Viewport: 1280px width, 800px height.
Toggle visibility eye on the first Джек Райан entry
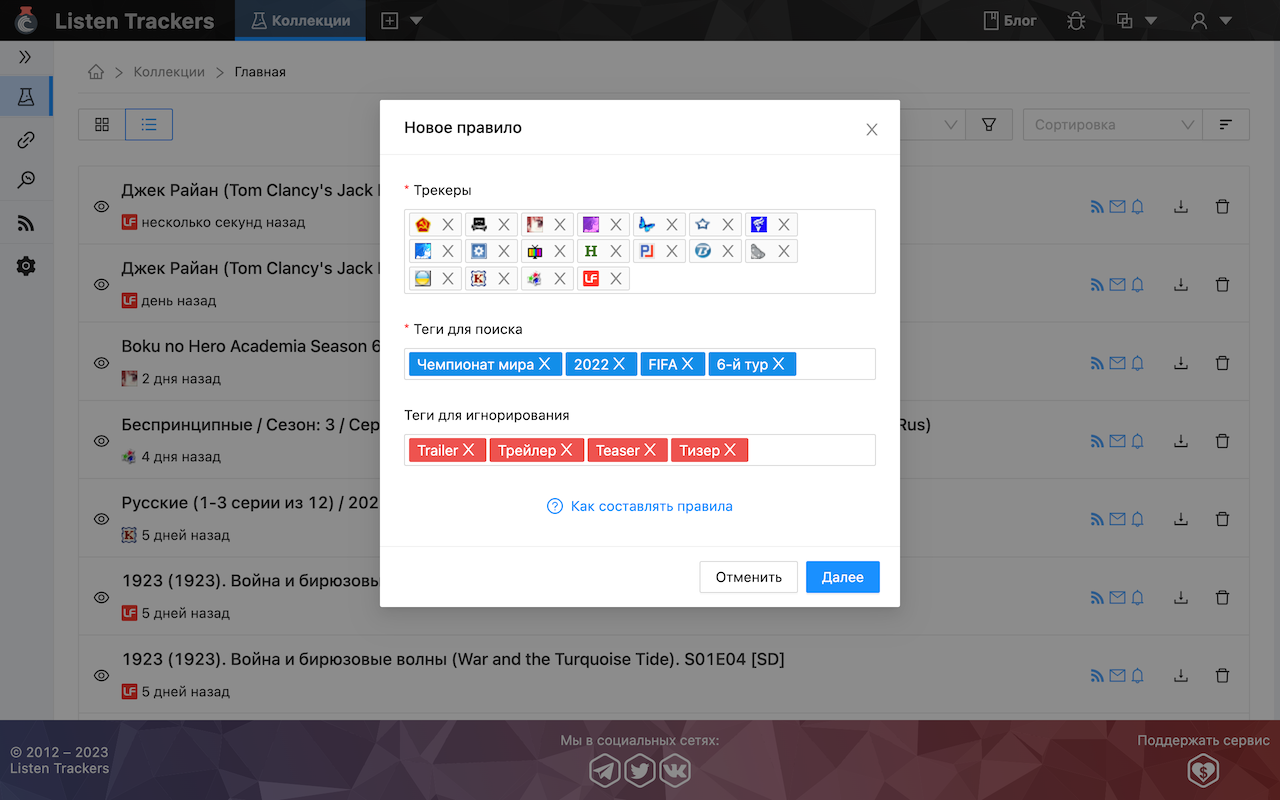click(x=101, y=206)
